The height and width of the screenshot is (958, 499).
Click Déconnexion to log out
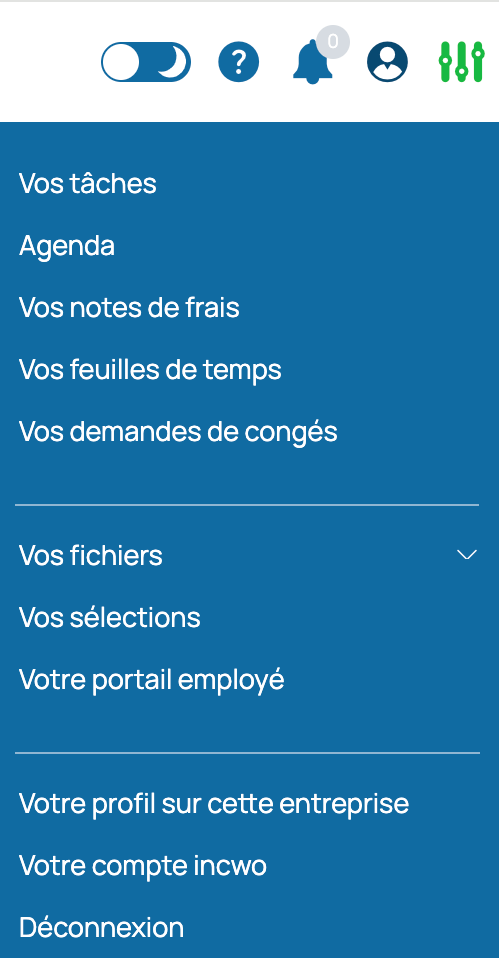[x=101, y=927]
